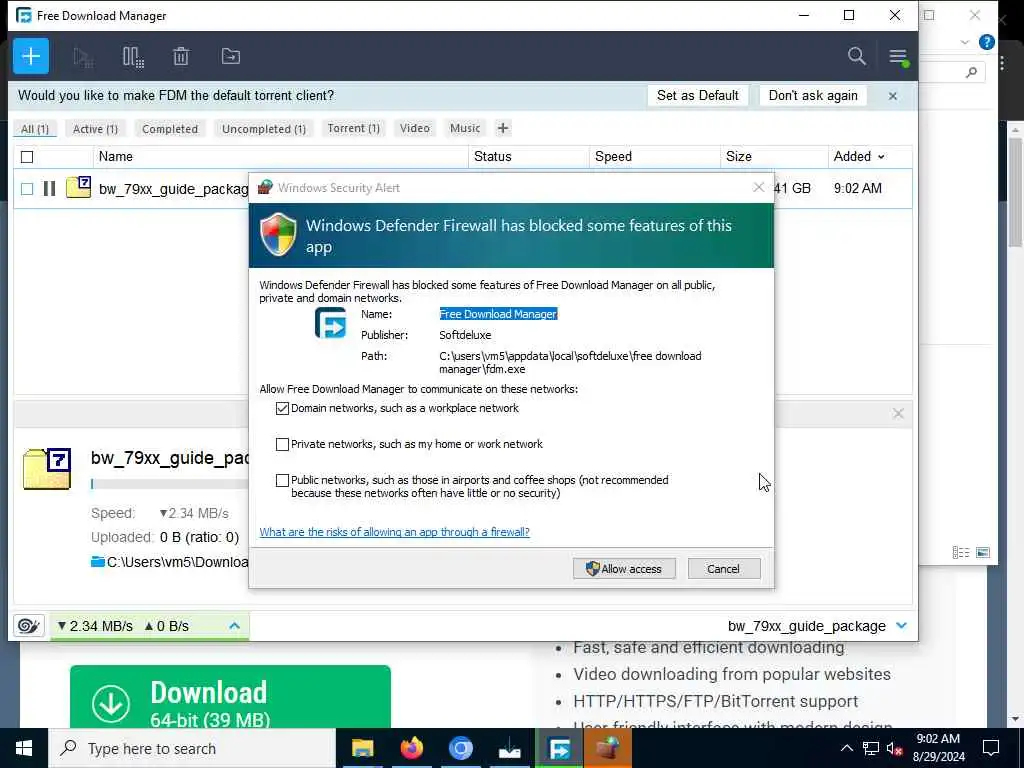Switch to Active (1) tab

coord(95,129)
